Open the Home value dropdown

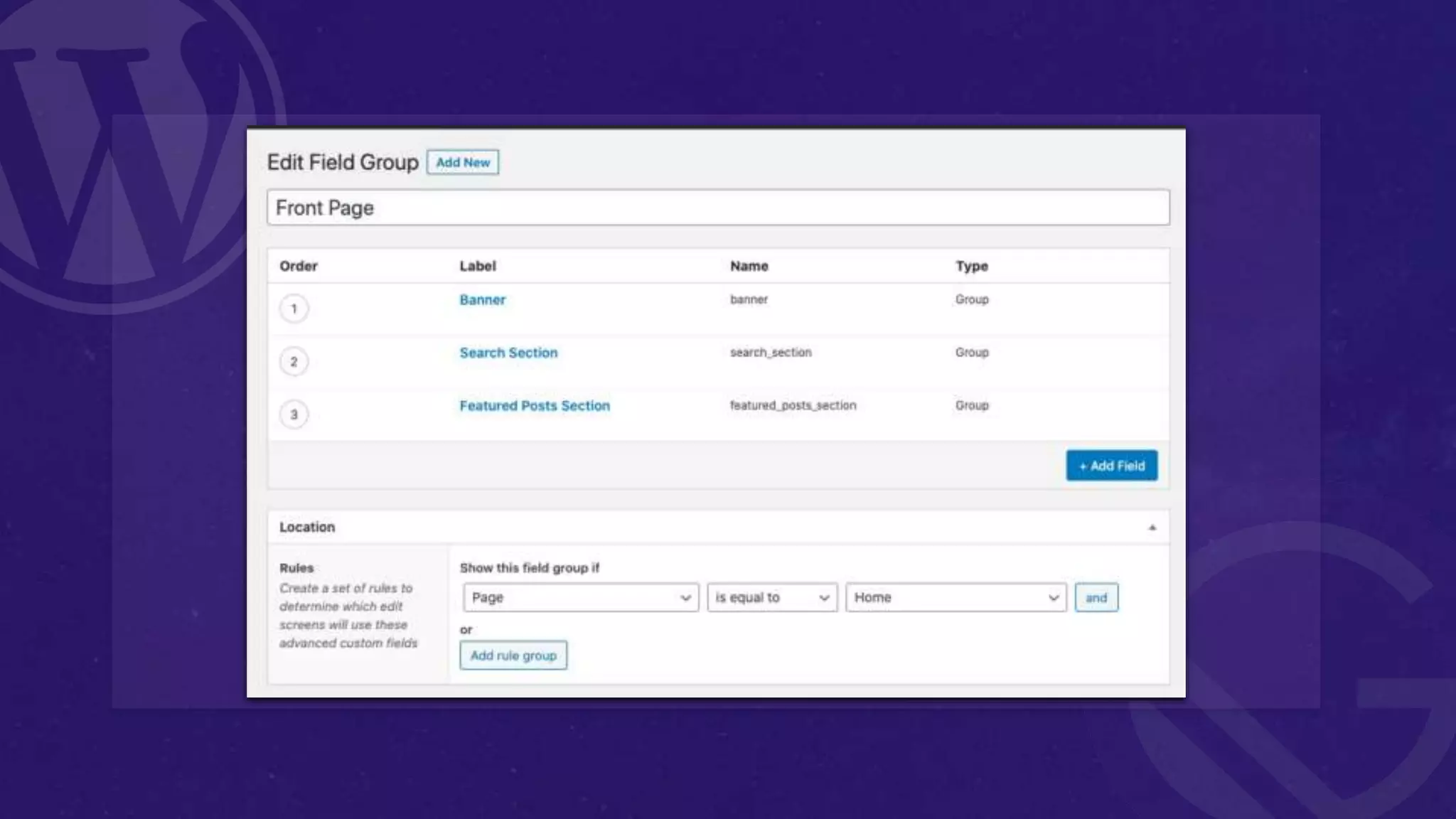tap(955, 597)
